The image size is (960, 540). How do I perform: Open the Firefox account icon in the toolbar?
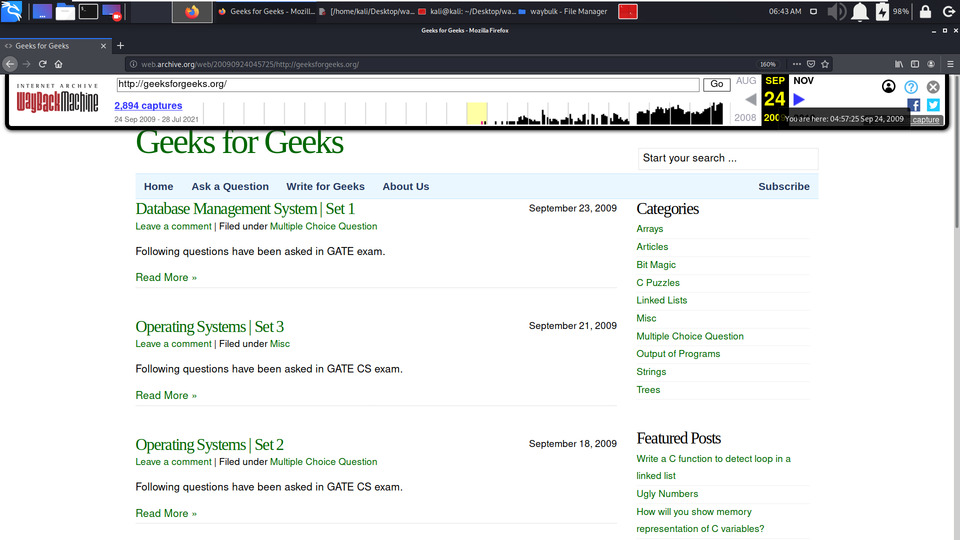931,64
